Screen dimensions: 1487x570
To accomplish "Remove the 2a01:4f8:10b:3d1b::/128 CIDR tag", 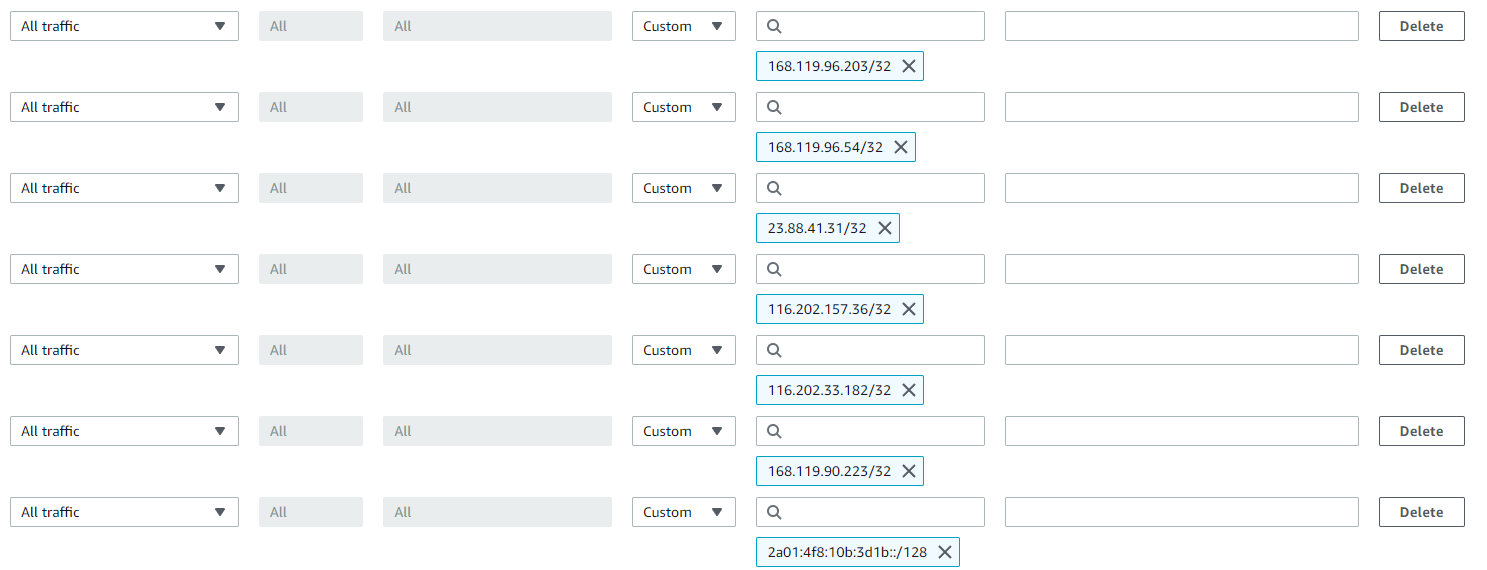I will pos(945,552).
